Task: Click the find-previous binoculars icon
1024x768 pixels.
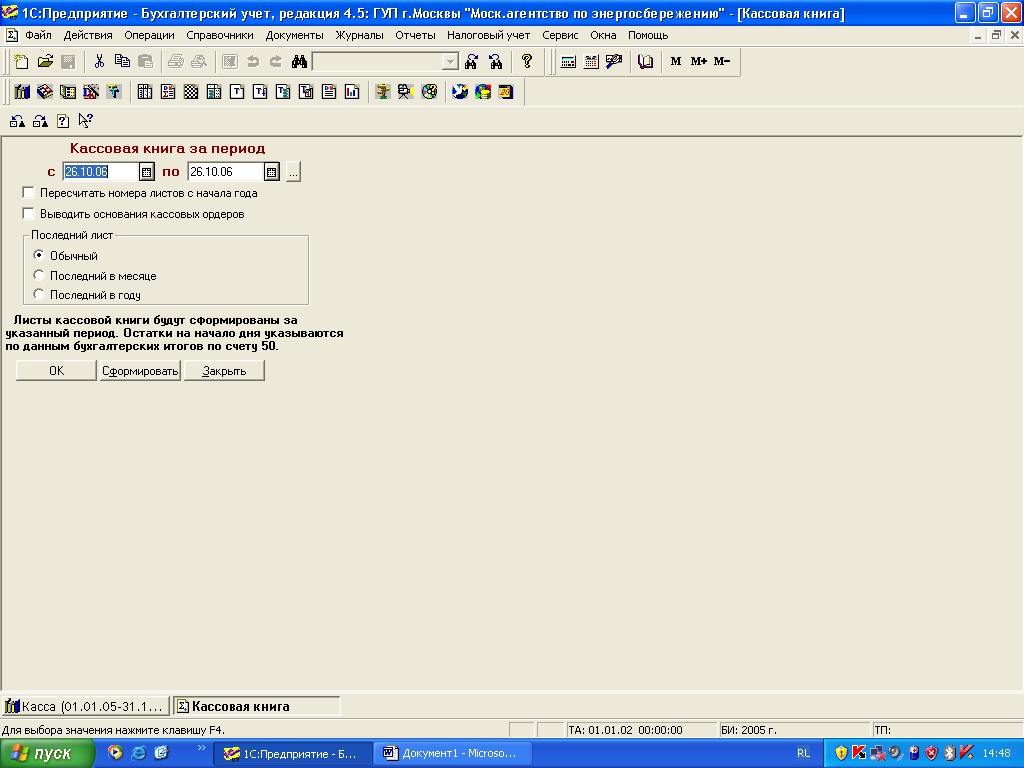Action: (x=496, y=61)
